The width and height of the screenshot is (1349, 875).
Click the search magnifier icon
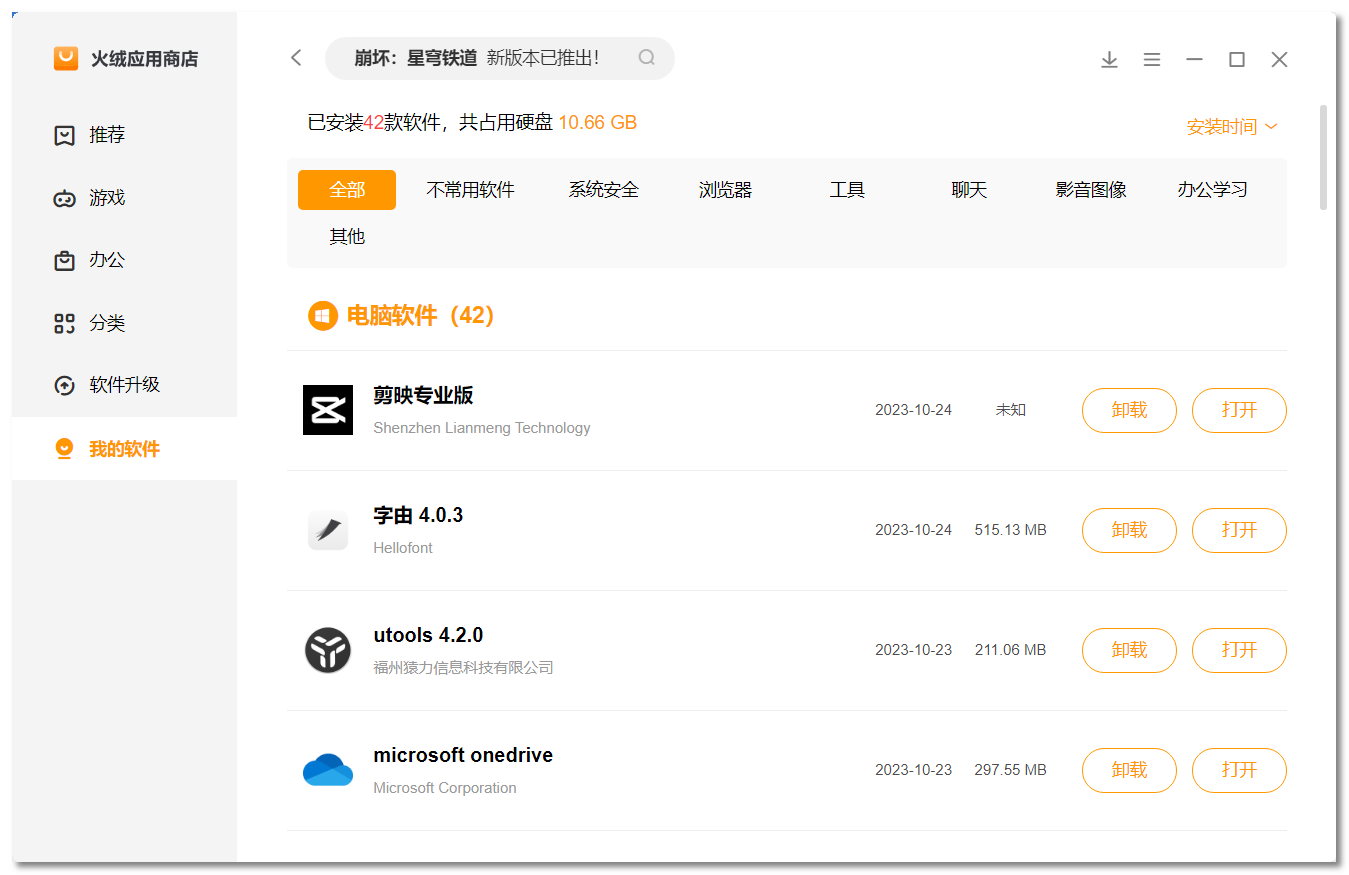click(647, 58)
